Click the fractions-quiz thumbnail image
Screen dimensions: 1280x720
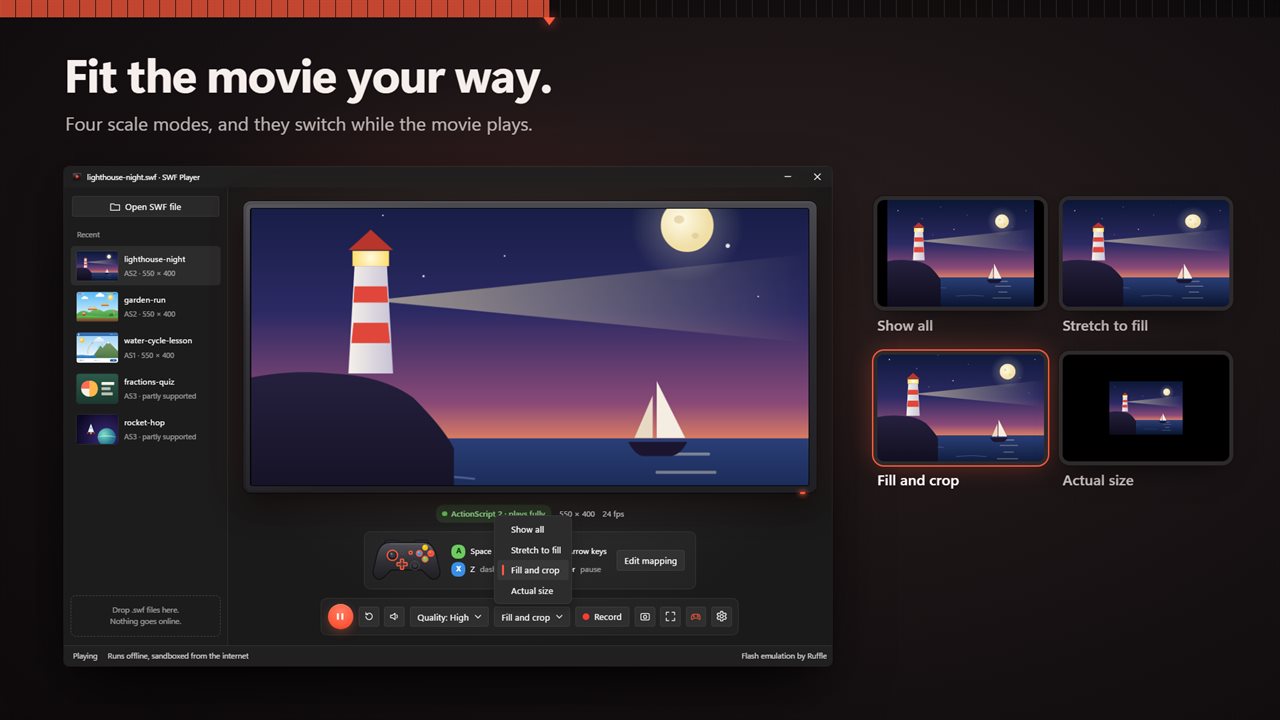click(x=97, y=389)
